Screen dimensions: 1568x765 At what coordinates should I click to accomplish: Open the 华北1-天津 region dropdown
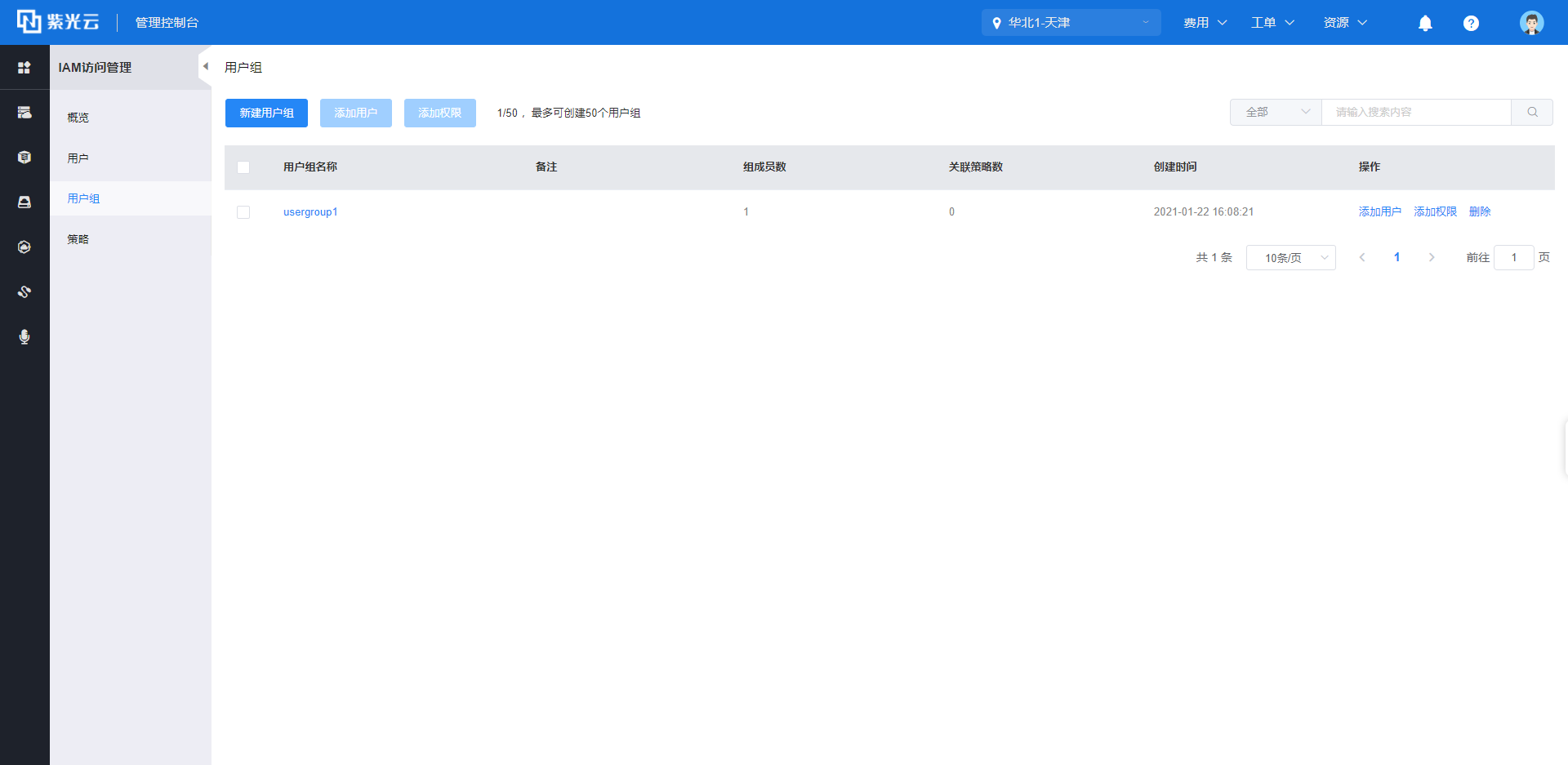(x=1071, y=23)
